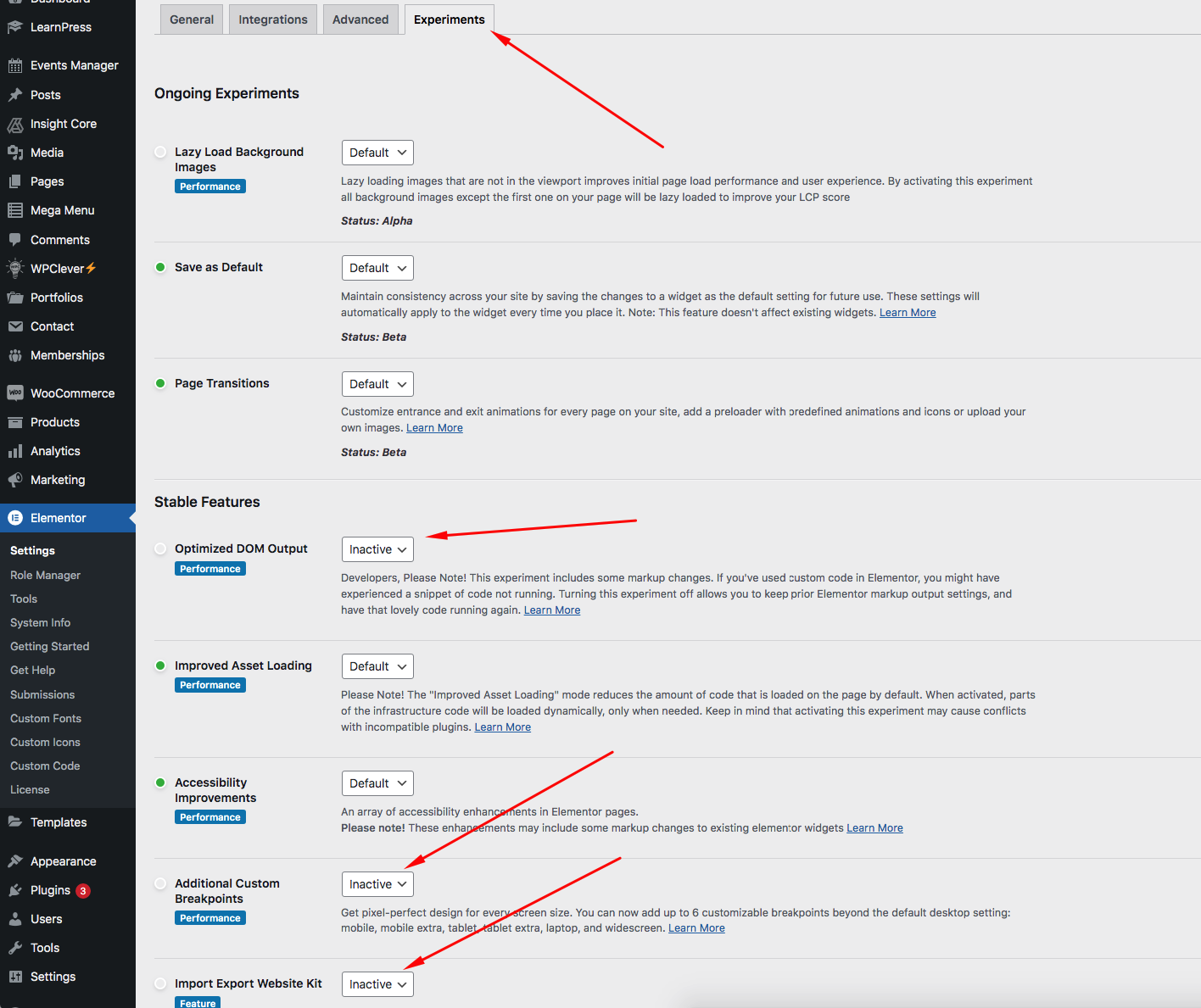1201x1008 pixels.
Task: Open Custom Code submenu item
Action: (45, 766)
